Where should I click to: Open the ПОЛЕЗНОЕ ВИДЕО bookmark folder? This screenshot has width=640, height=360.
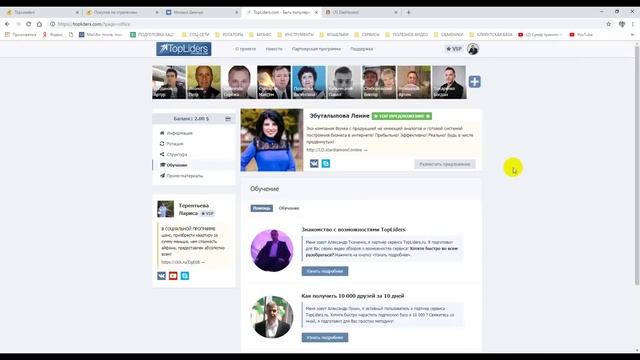[x=407, y=35]
